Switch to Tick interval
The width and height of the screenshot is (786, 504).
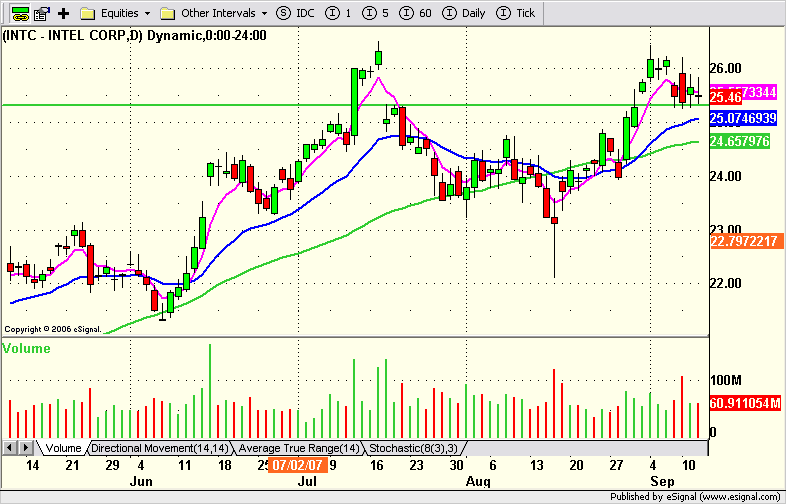point(516,13)
